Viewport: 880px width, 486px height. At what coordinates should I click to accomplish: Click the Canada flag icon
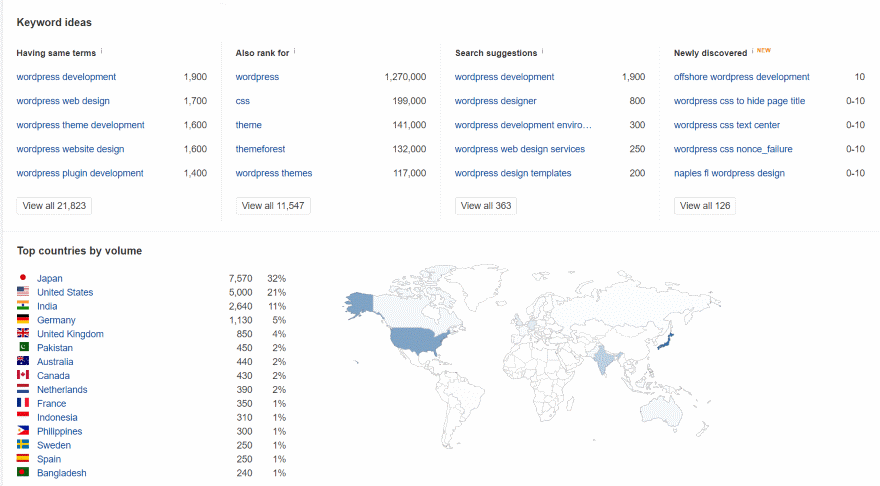[23, 375]
